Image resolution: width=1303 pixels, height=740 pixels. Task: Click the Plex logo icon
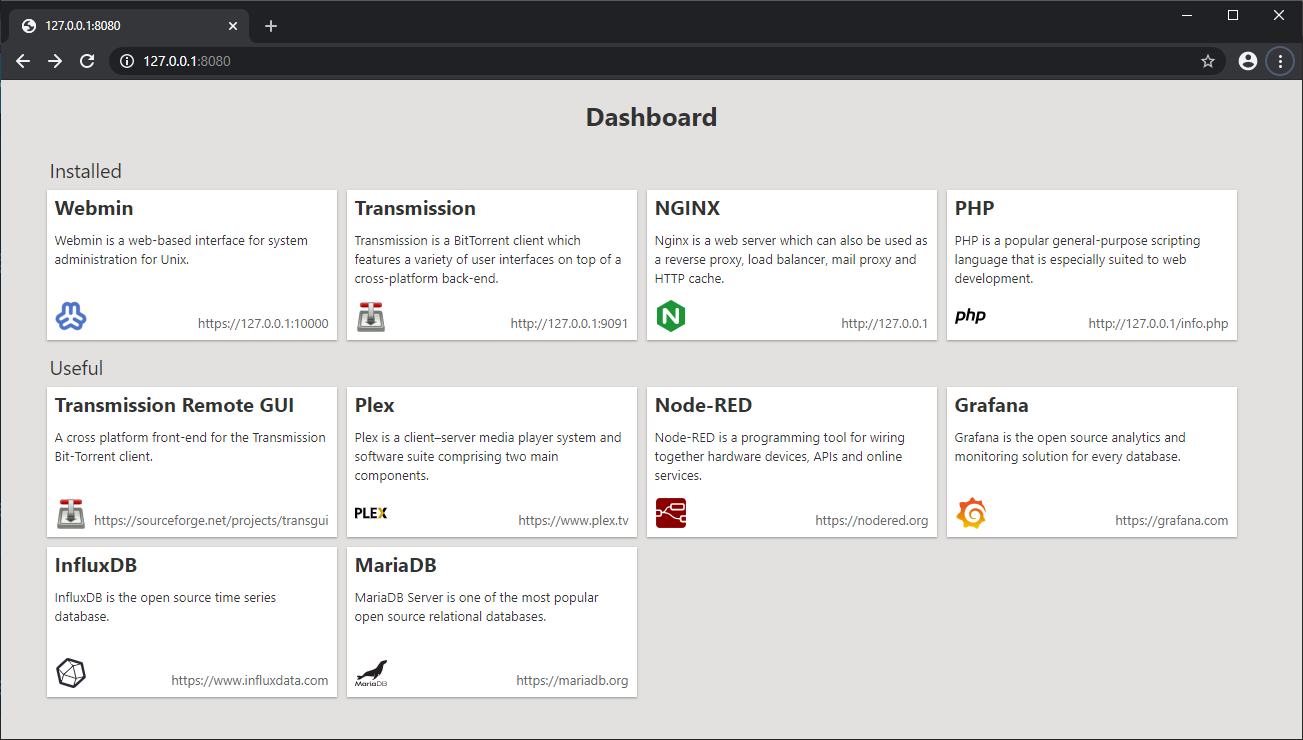click(x=371, y=513)
